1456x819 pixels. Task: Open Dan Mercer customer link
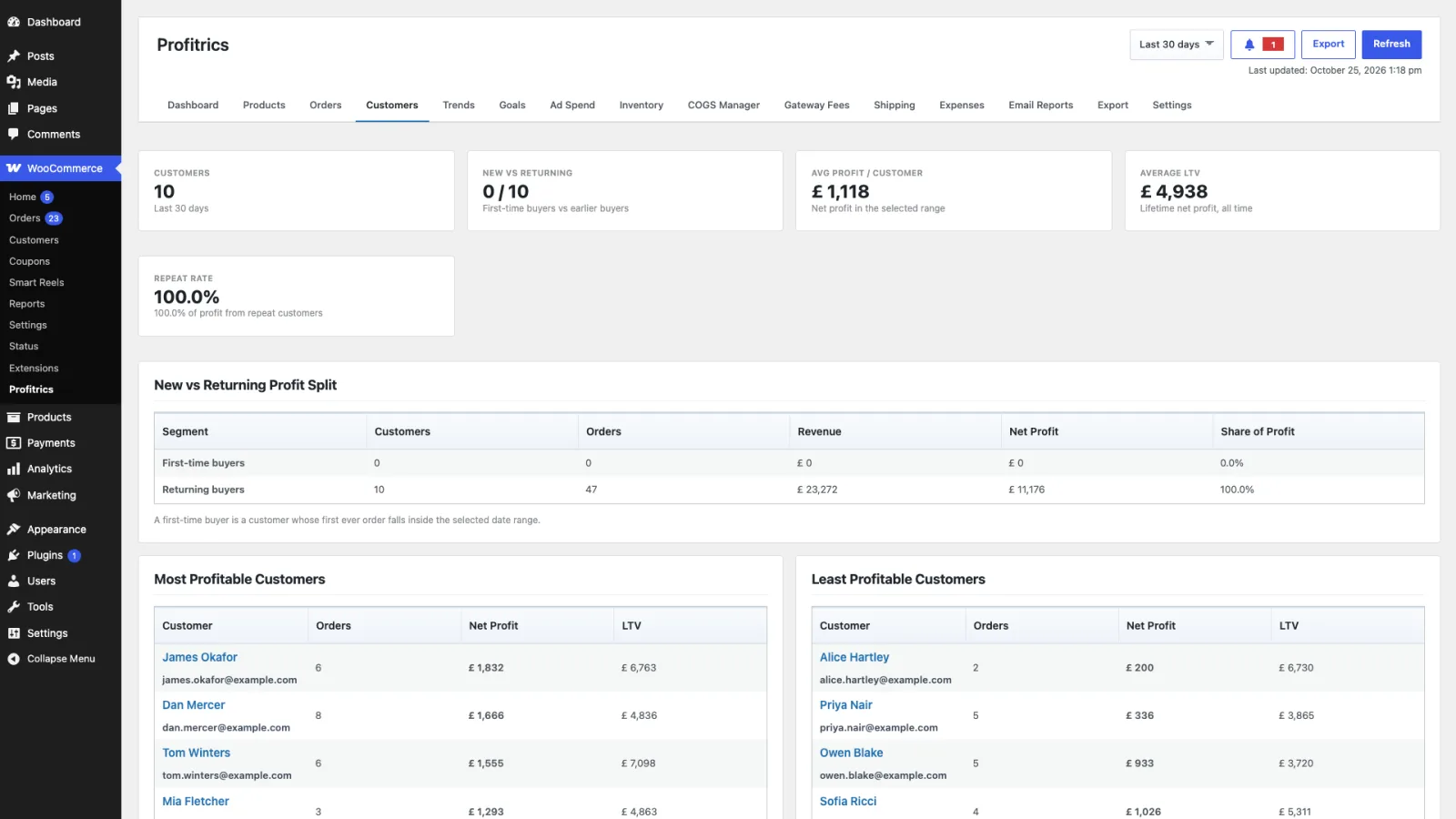tap(194, 705)
